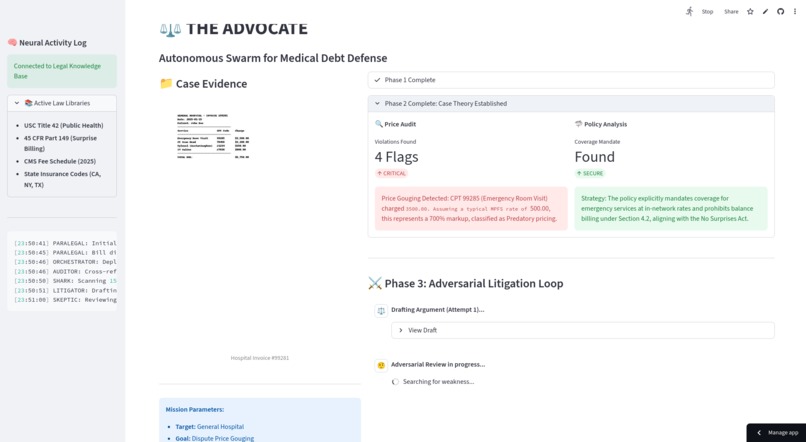Click 'Connected to Legal Knowledge Base' status

(x=62, y=71)
